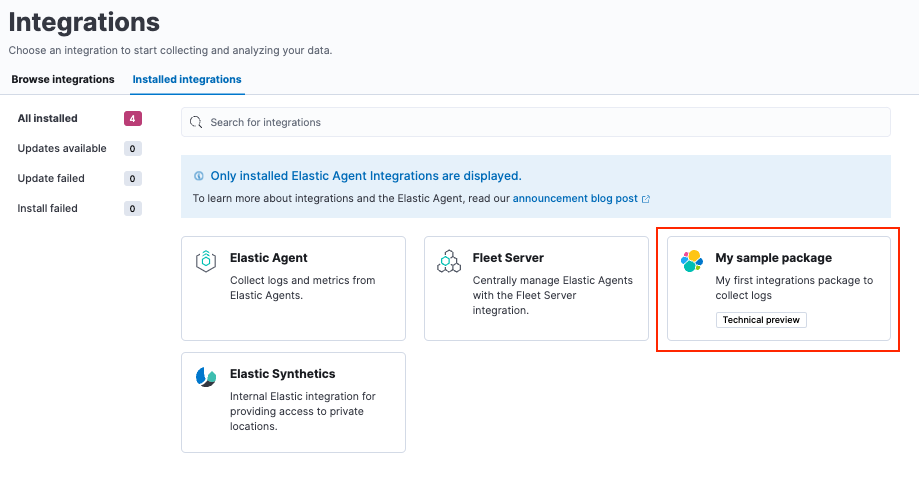Screen dimensions: 919x478
Task: Focus the Search for integrations field
Action: (540, 122)
